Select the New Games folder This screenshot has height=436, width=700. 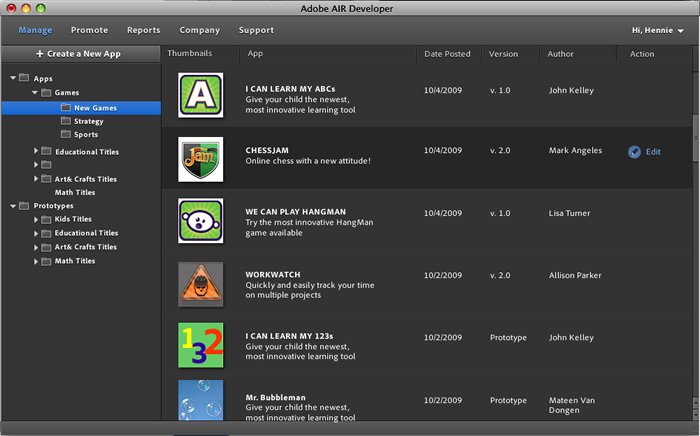coord(81,108)
